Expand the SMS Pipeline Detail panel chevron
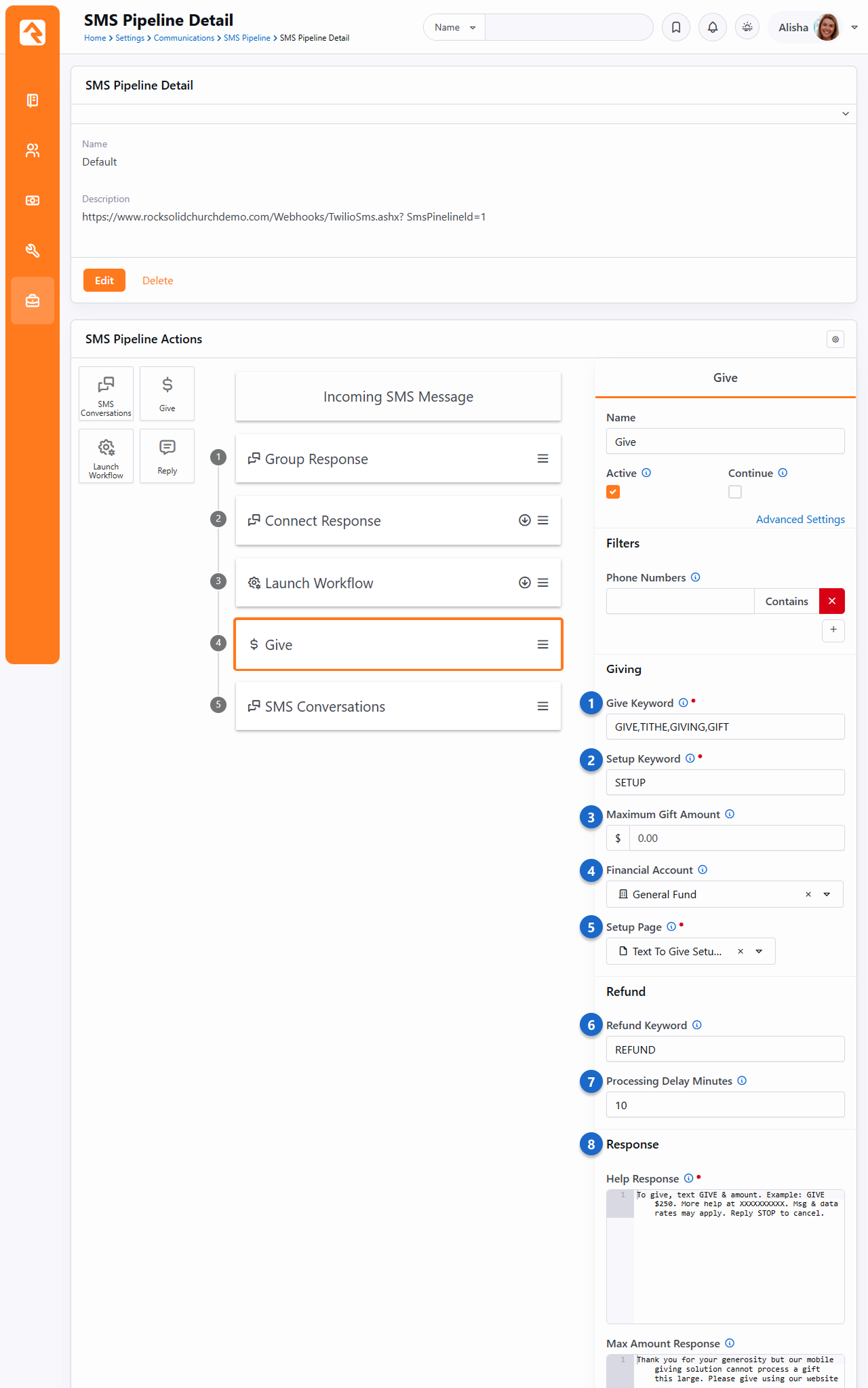Screen dimensions: 868x1388 [845, 114]
